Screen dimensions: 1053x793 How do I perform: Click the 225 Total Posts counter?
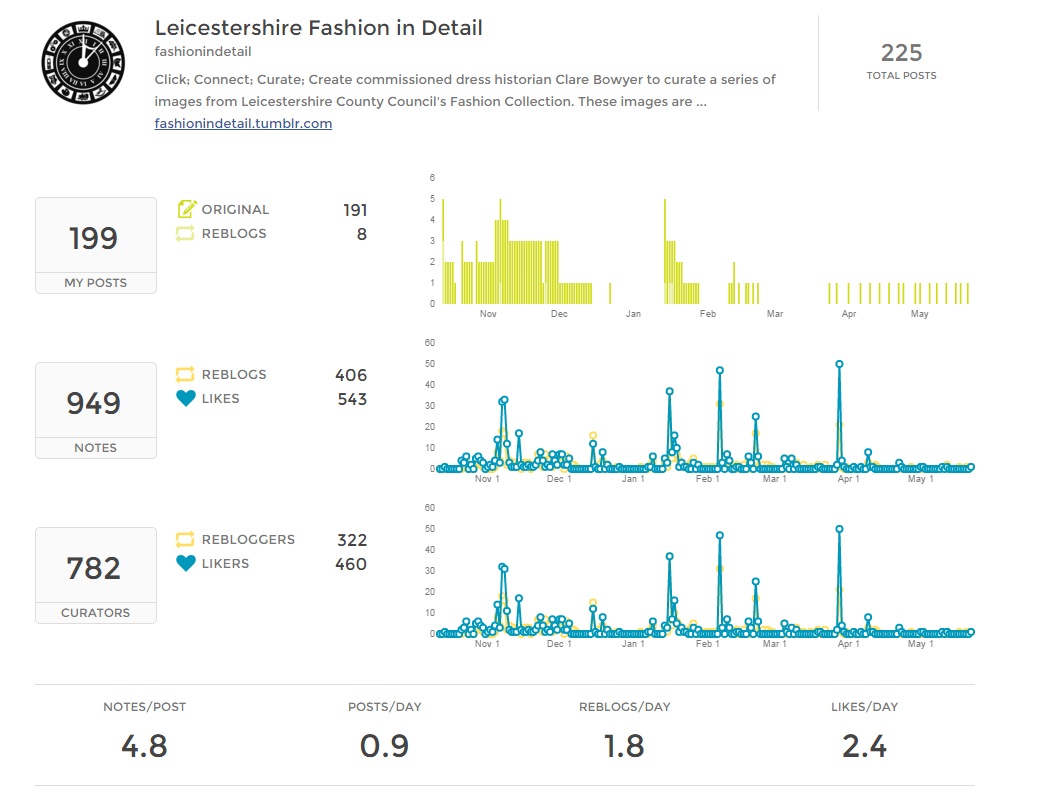tap(901, 60)
